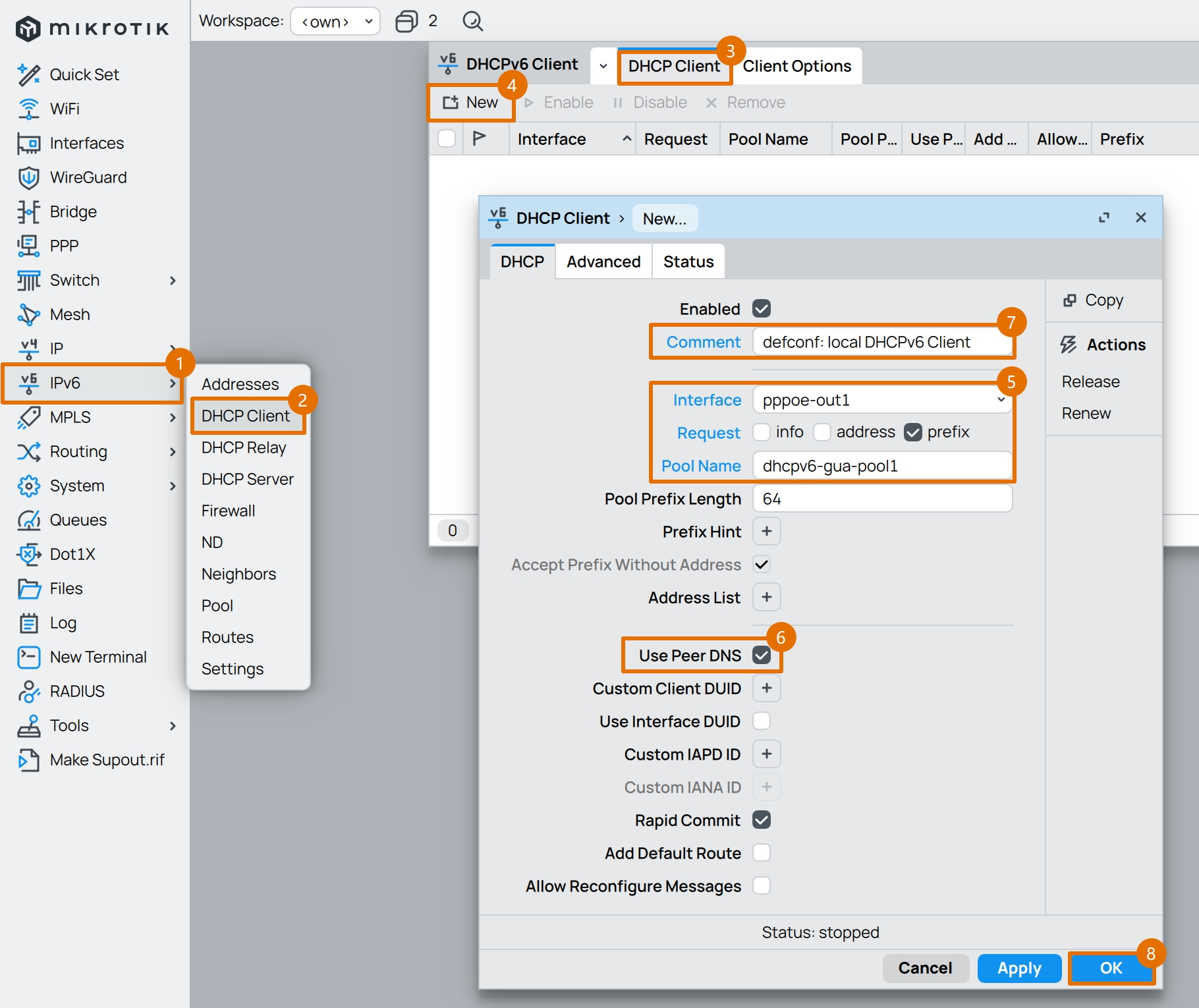Enable Allow Reconfigure Messages checkbox
The width and height of the screenshot is (1199, 1008).
coord(762,885)
